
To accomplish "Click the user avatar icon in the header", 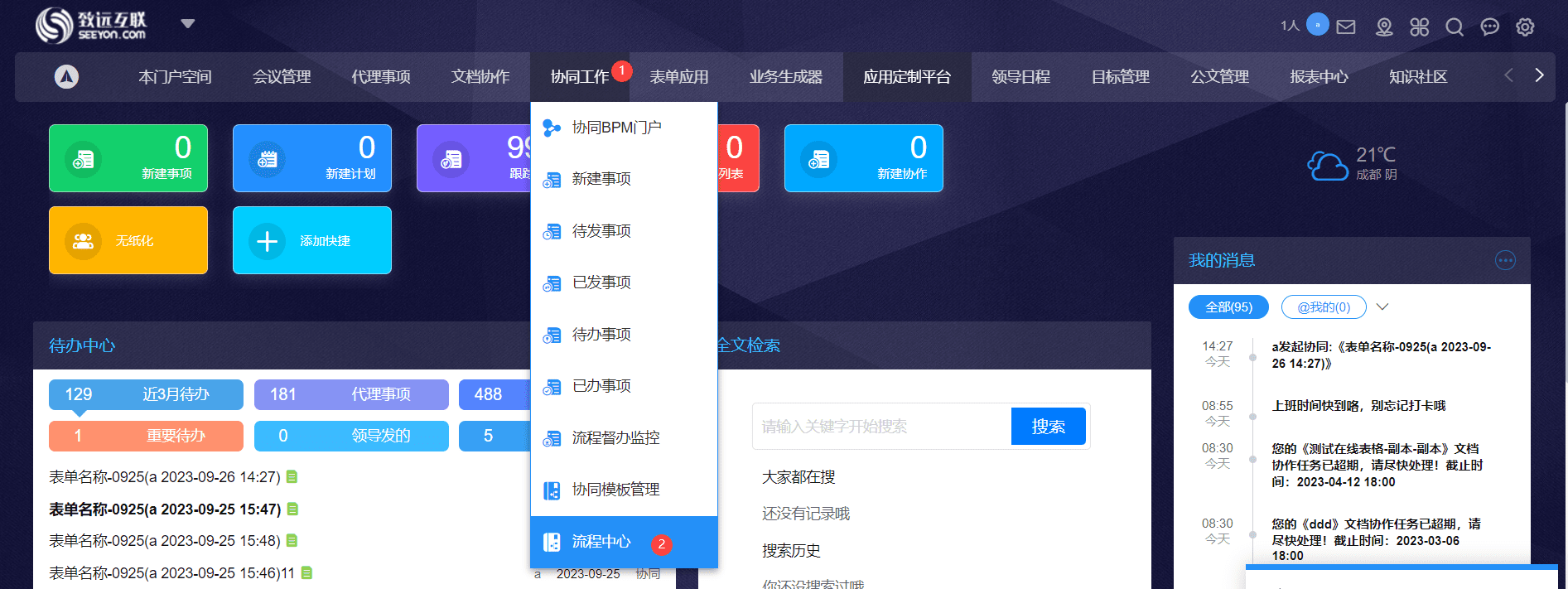I will click(1384, 27).
